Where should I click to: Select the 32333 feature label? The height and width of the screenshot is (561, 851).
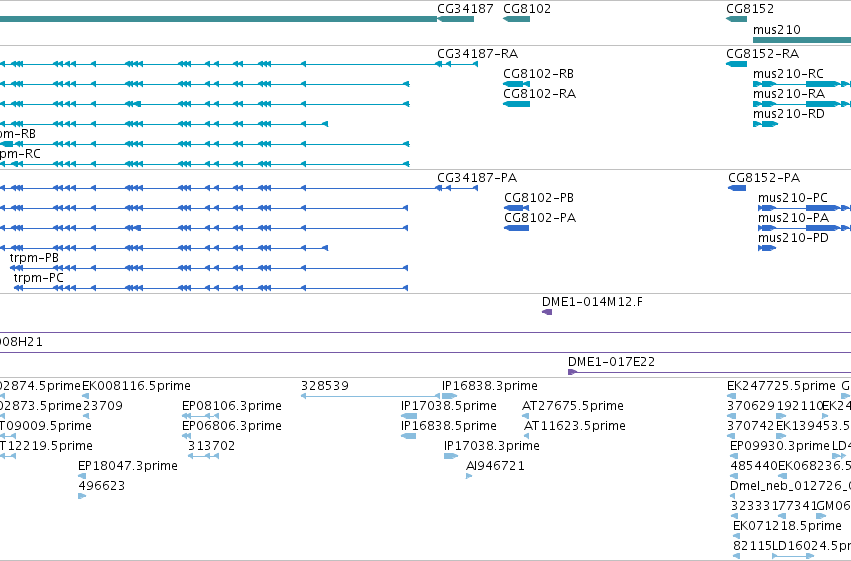click(x=751, y=506)
